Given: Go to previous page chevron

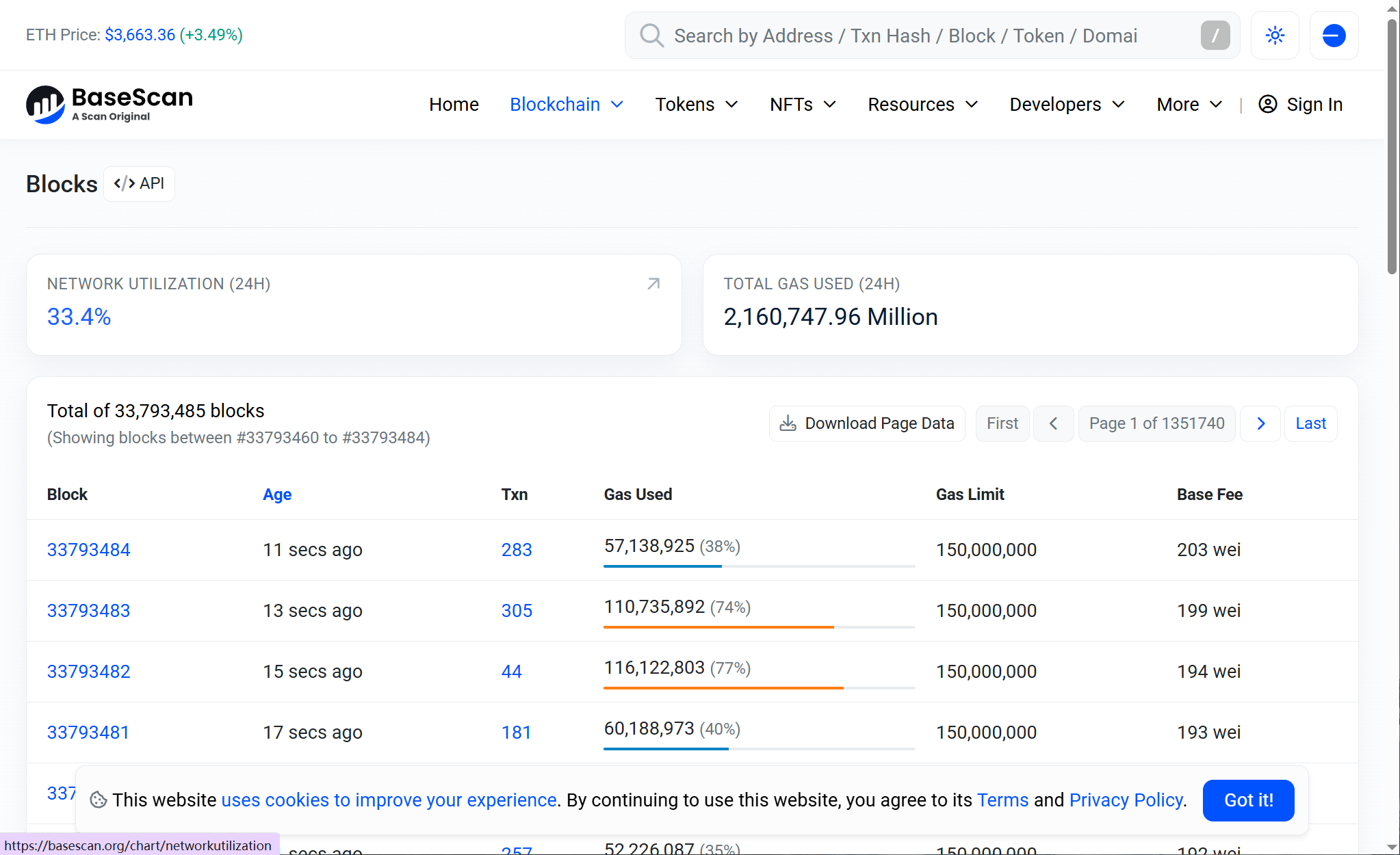Looking at the screenshot, I should 1053,423.
